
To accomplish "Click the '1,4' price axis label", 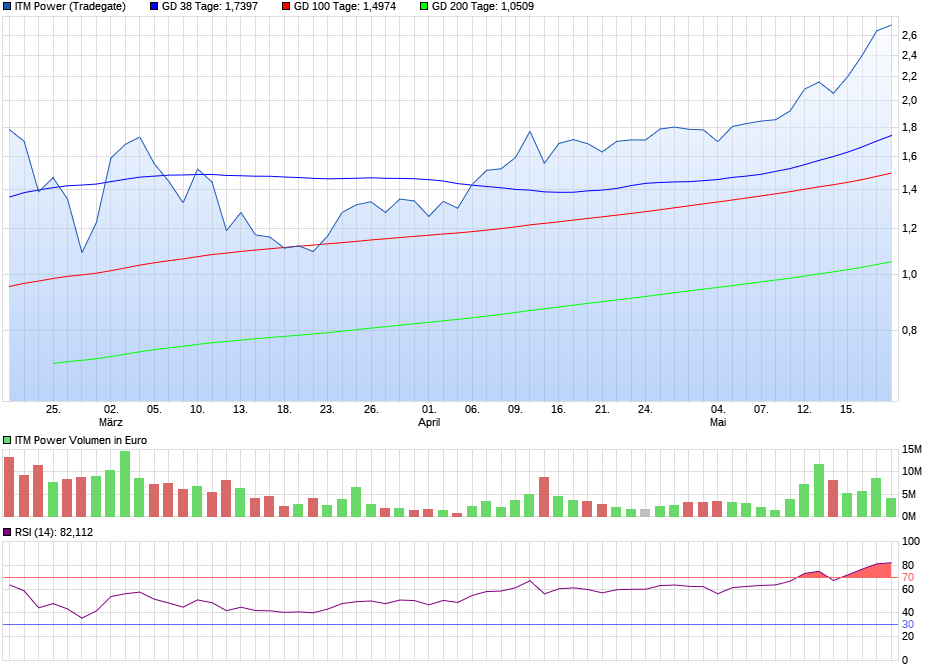I will pyautogui.click(x=909, y=190).
